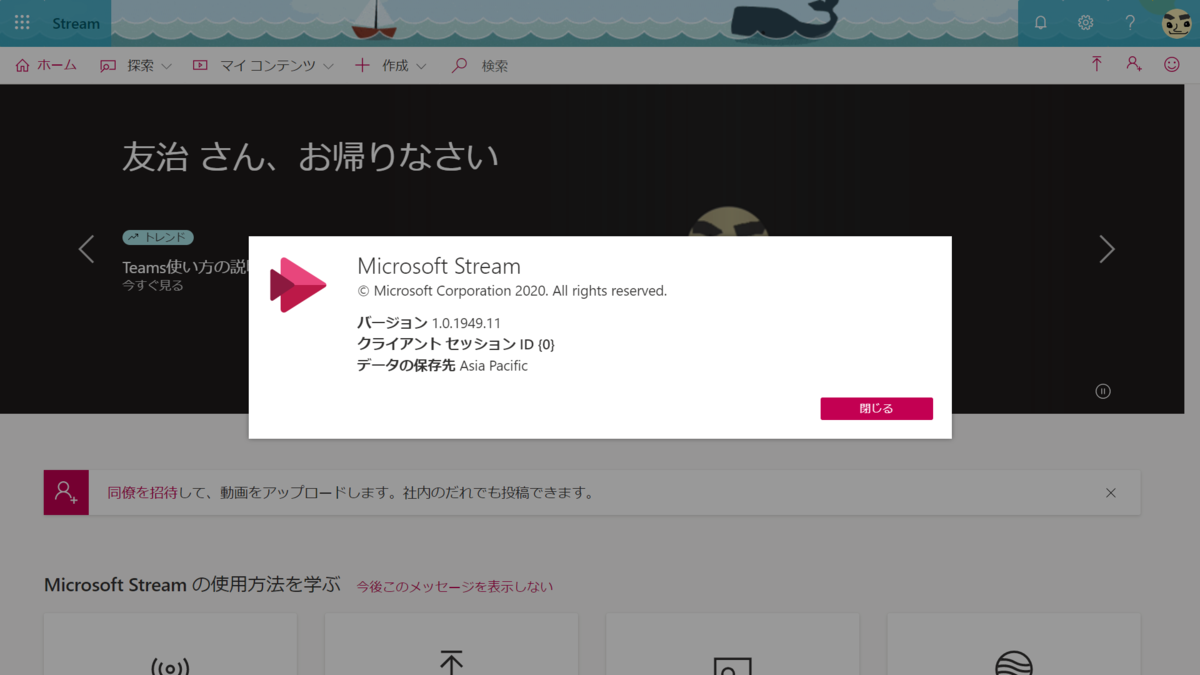The width and height of the screenshot is (1200, 675).
Task: Click the Microsoft Stream dialog title
Action: pos(439,266)
